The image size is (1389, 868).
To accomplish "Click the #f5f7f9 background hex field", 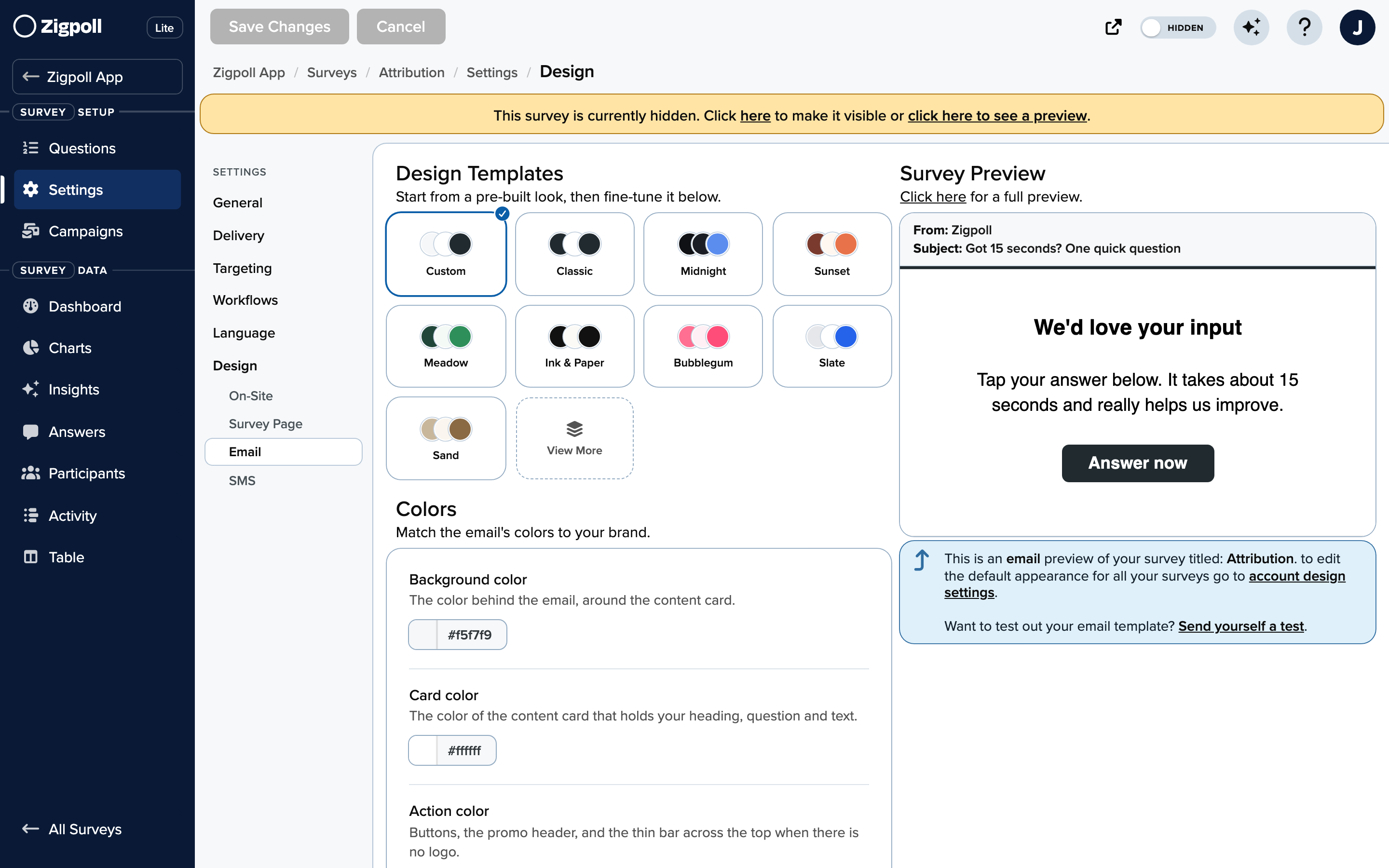I will point(471,634).
